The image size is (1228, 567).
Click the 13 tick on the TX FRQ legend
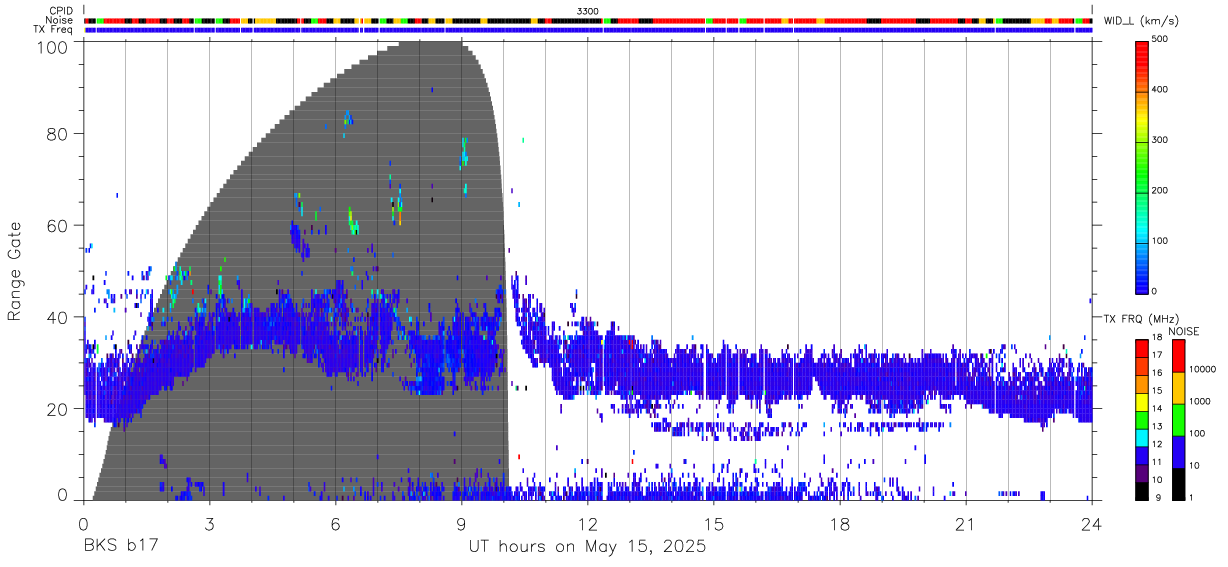click(x=1158, y=427)
